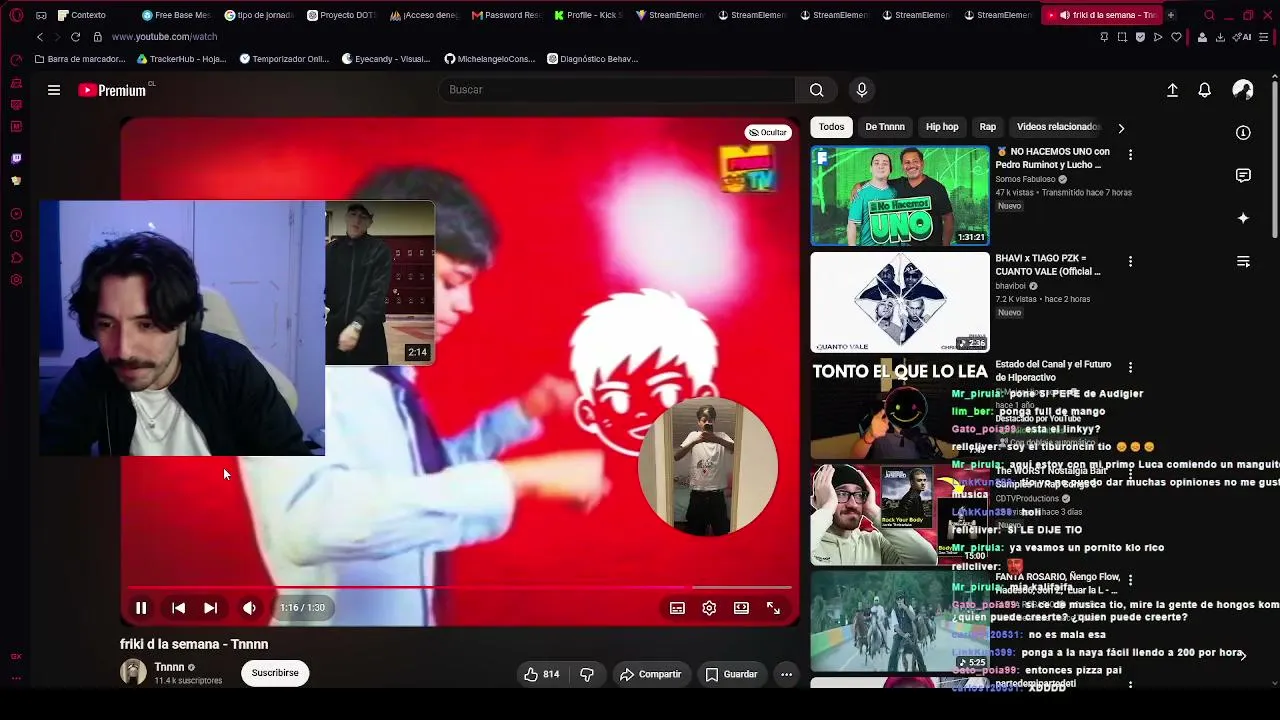
Task: Open the Twitch sidebar icon
Action: [x=16, y=159]
